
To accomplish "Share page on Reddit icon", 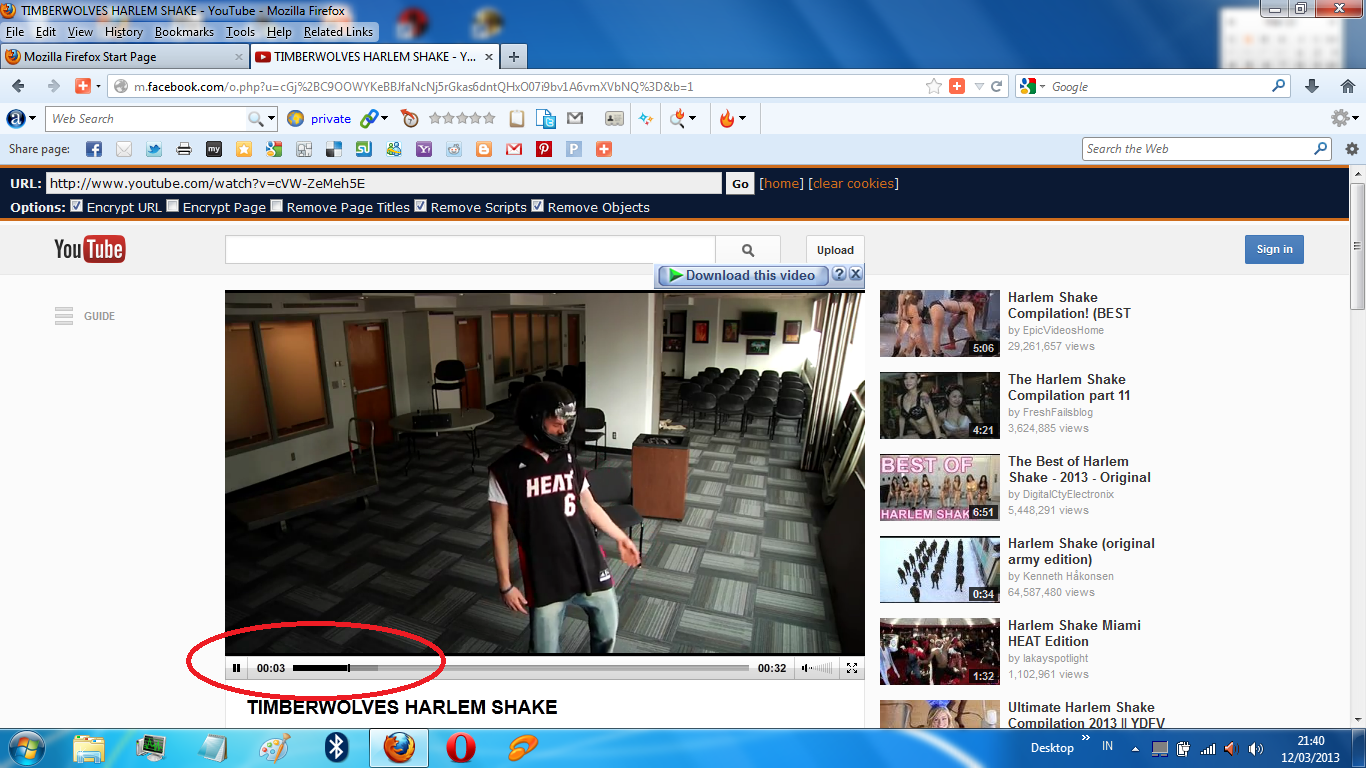I will coord(454,149).
